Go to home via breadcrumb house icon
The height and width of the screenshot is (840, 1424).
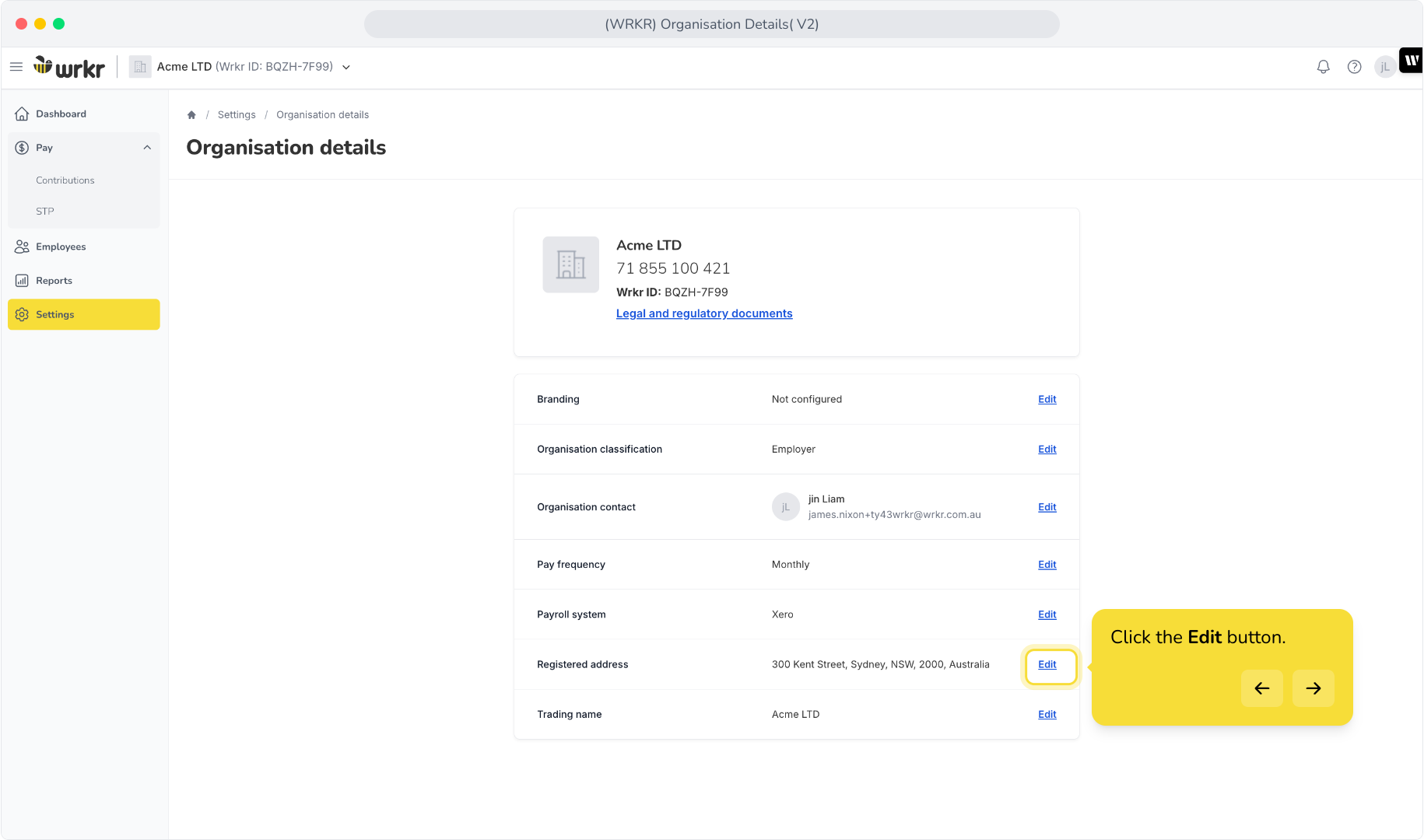(x=191, y=114)
